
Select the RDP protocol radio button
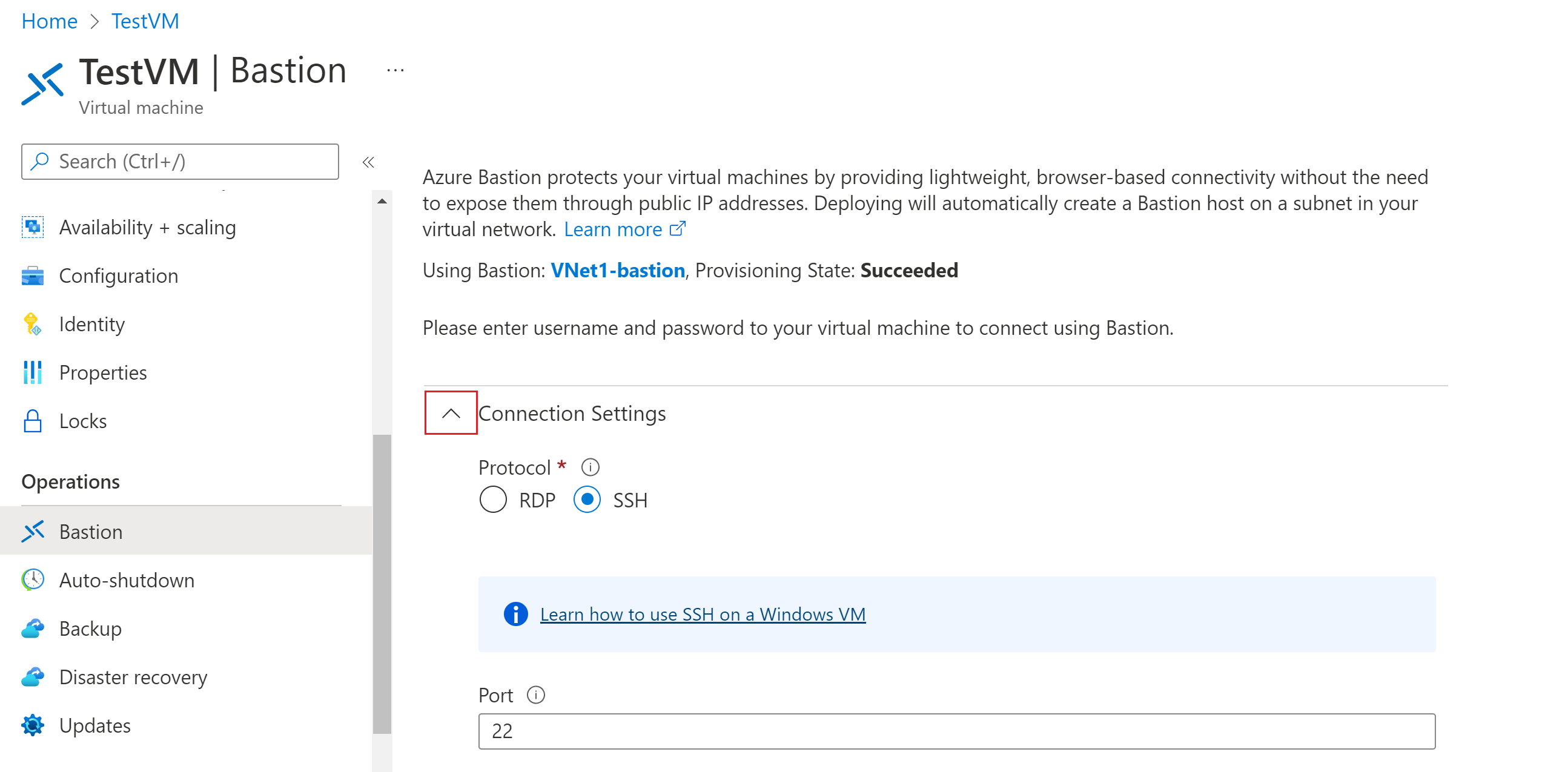[x=492, y=500]
